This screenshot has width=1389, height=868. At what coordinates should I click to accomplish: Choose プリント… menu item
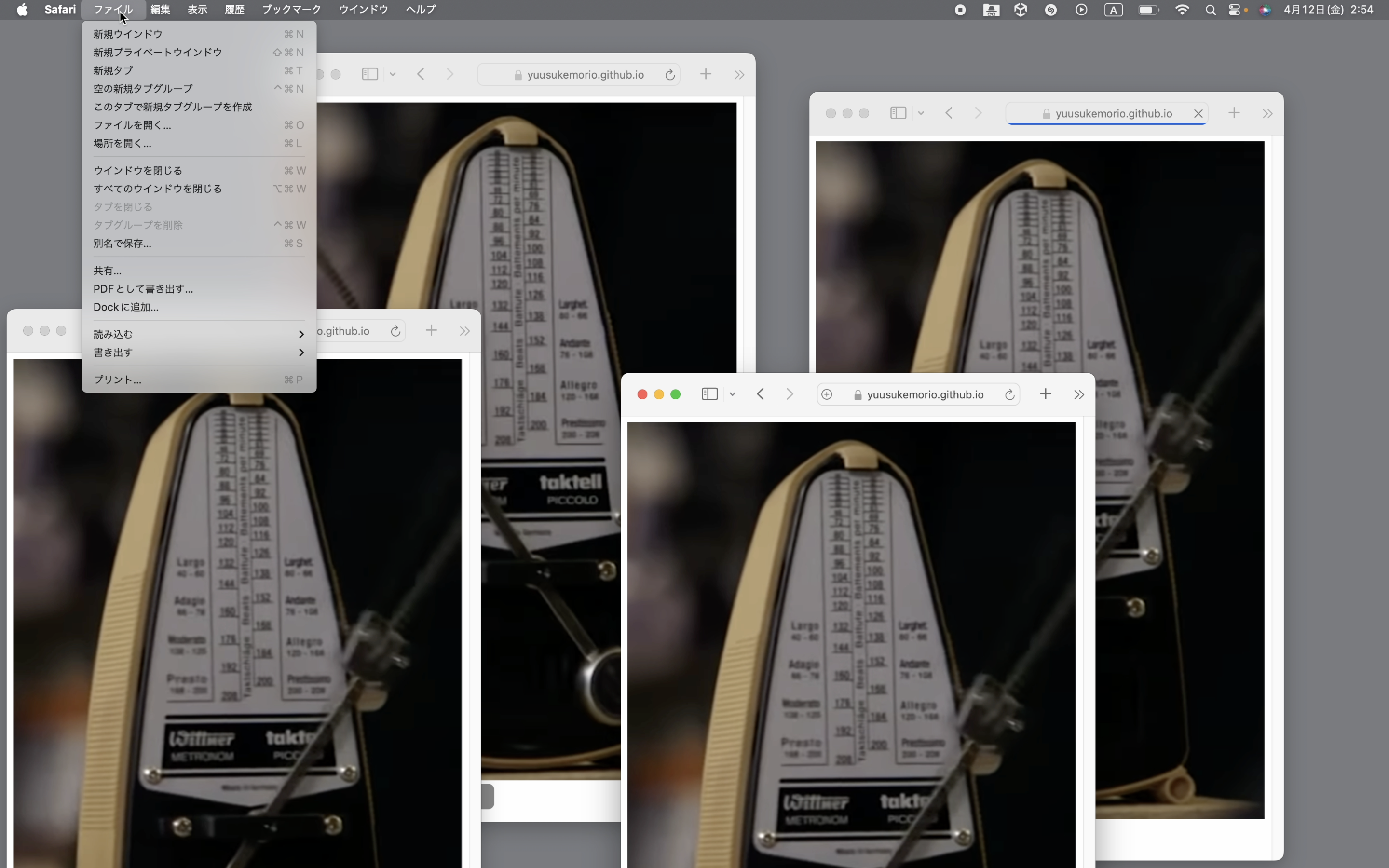click(x=199, y=380)
